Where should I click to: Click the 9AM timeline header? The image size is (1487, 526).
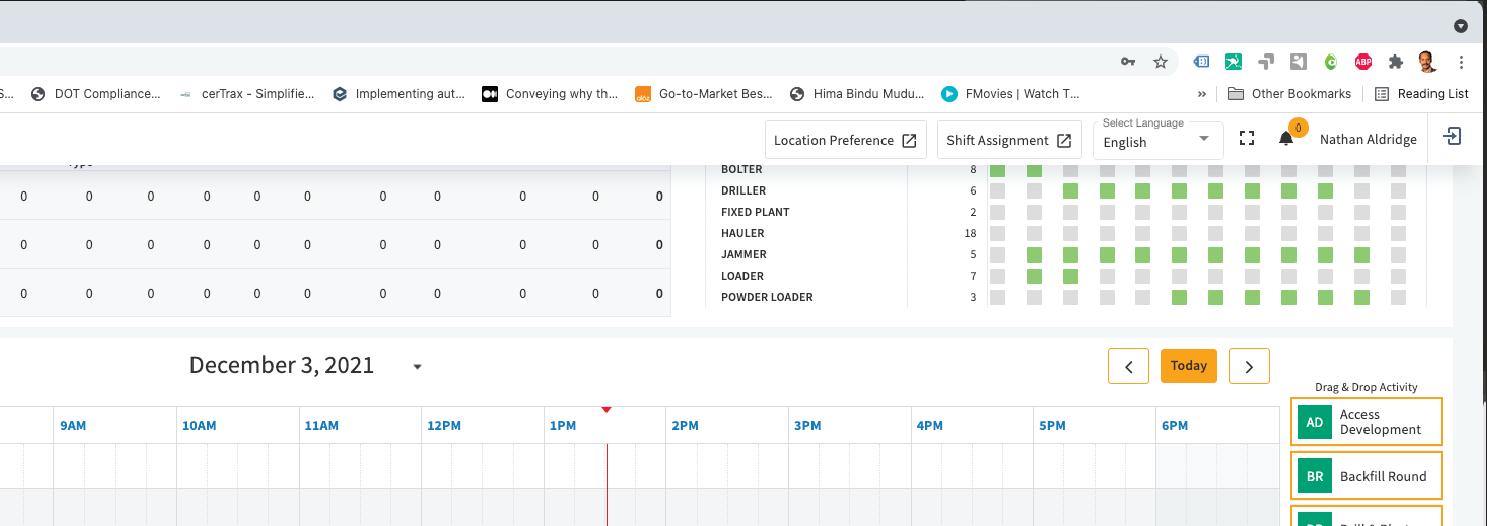(73, 426)
